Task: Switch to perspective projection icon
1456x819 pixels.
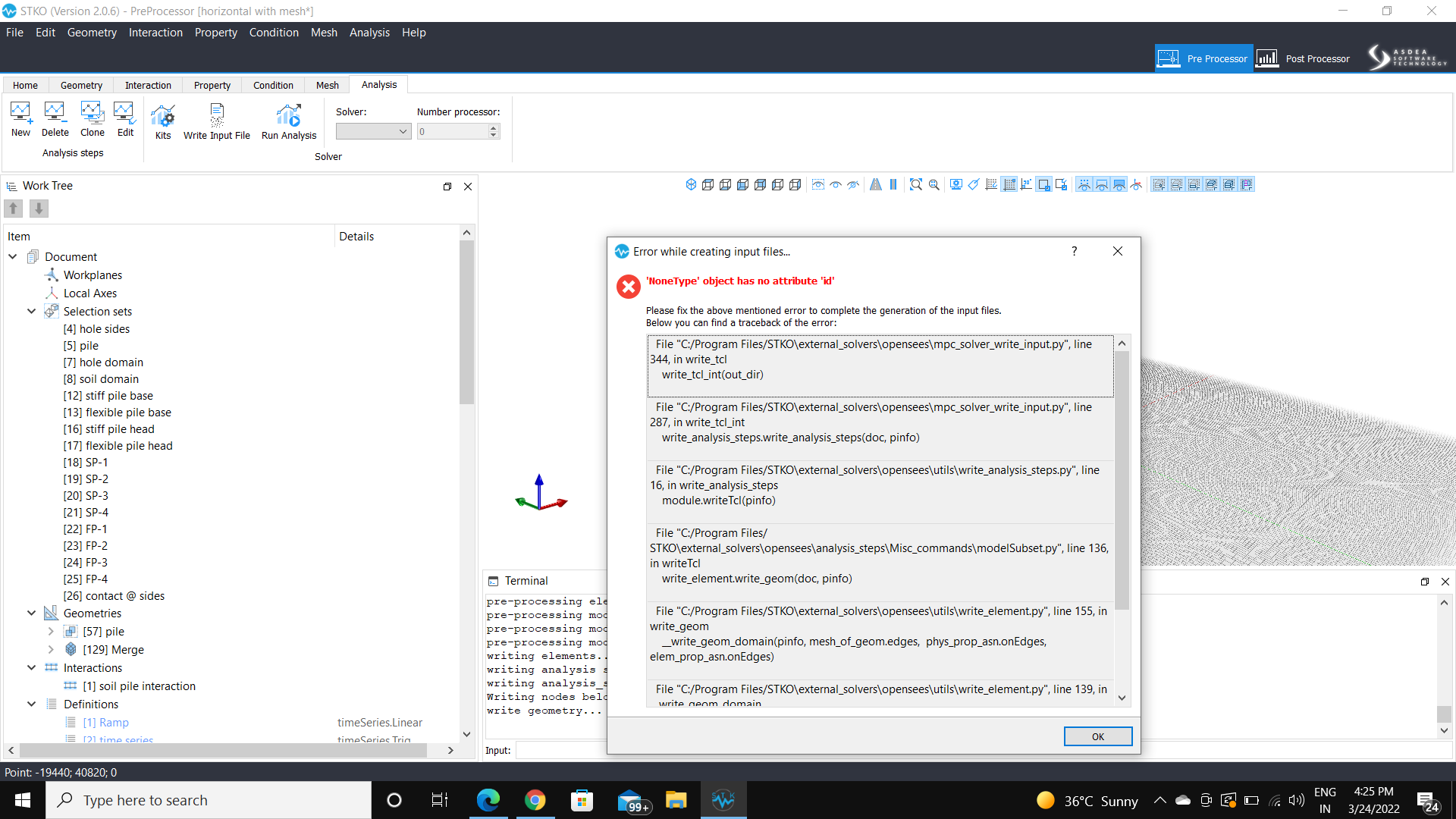Action: (876, 184)
